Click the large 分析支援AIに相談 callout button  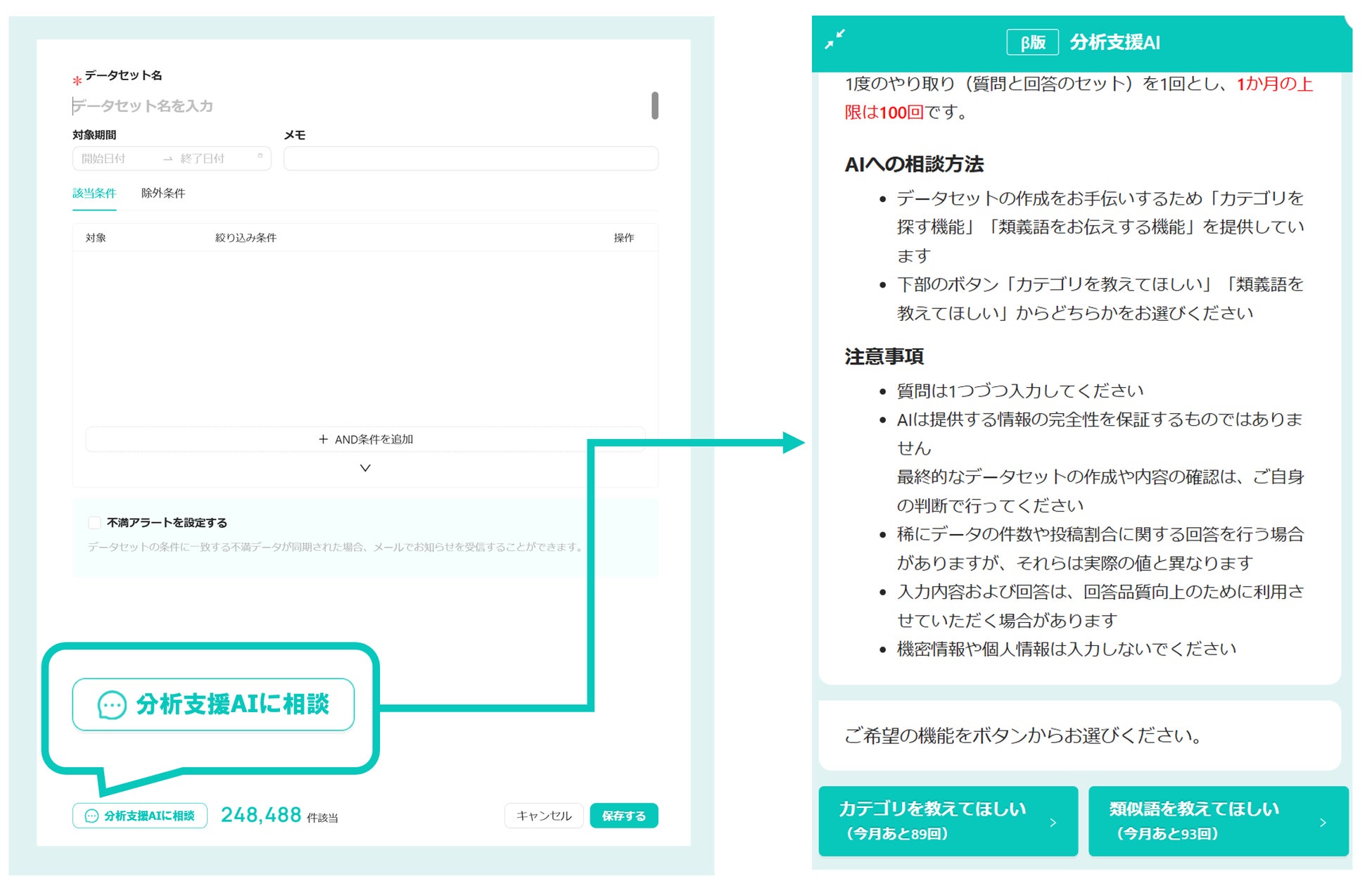click(213, 704)
